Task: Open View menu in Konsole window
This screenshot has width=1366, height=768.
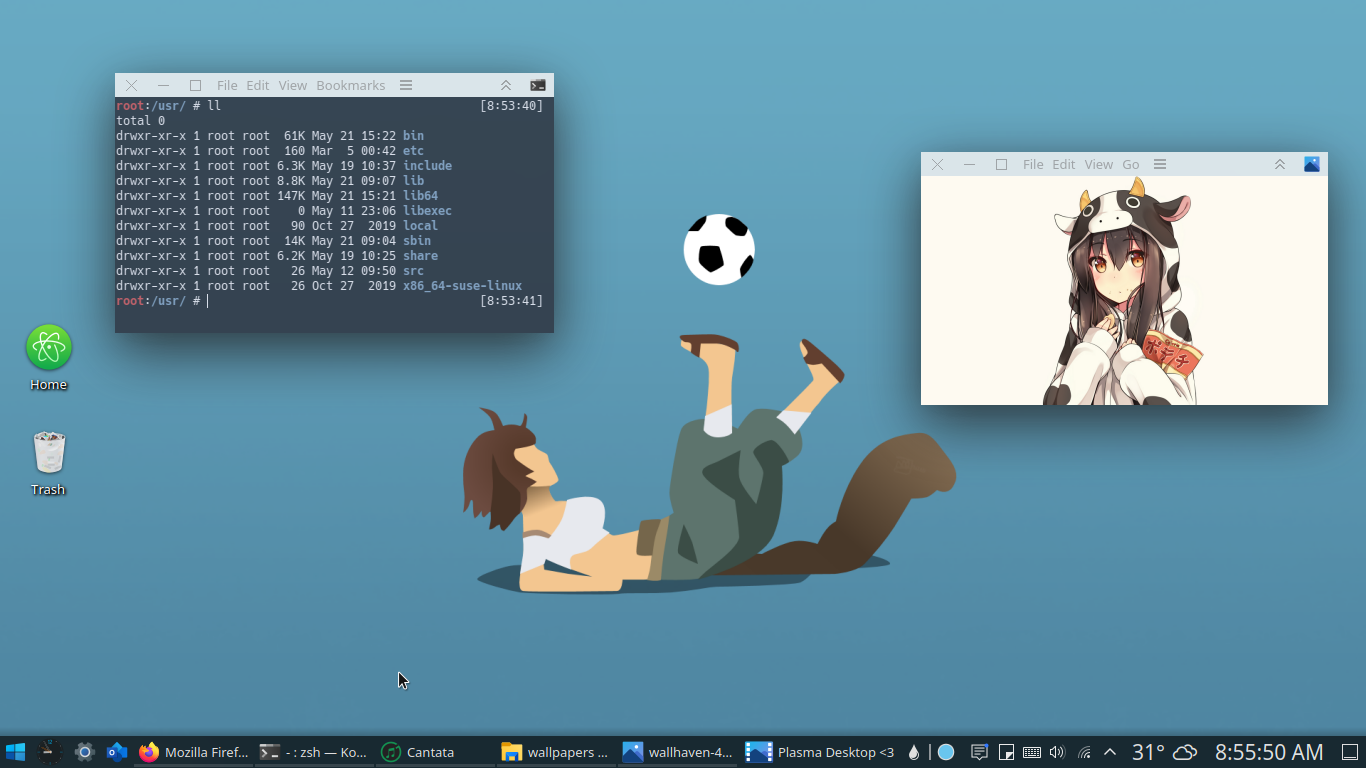Action: pyautogui.click(x=293, y=86)
